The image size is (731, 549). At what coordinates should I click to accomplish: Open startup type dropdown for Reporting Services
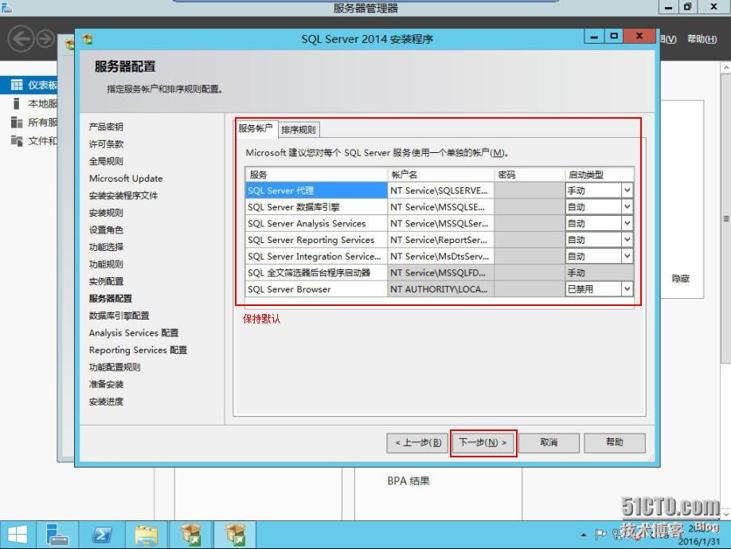click(x=627, y=240)
